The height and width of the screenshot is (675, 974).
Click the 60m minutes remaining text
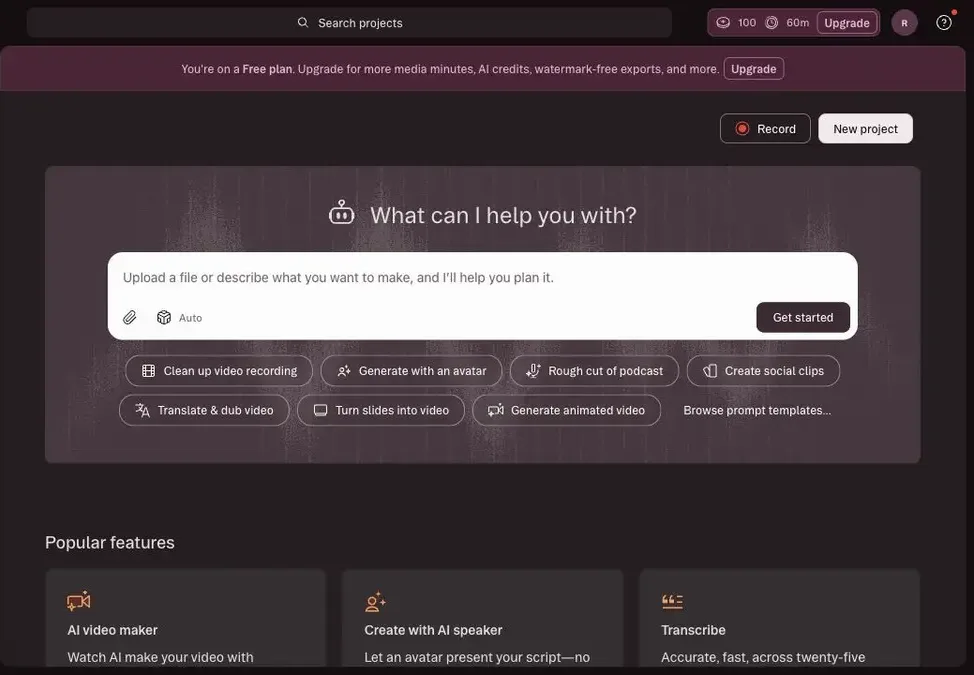798,23
